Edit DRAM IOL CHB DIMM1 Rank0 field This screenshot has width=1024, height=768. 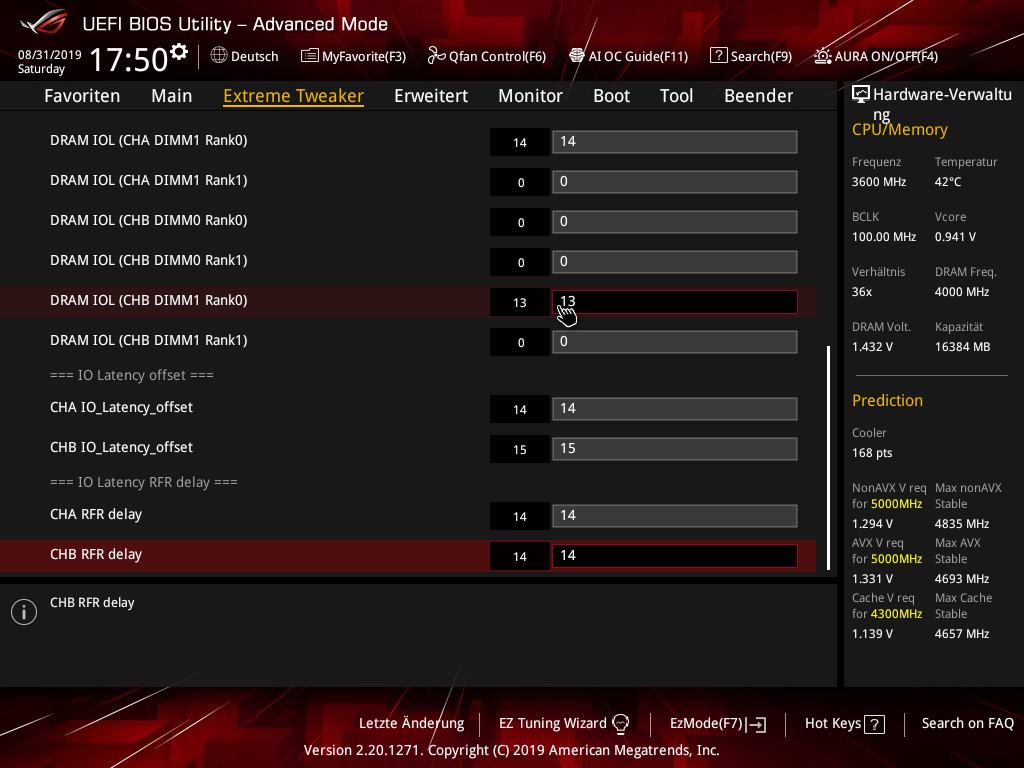[x=675, y=302]
